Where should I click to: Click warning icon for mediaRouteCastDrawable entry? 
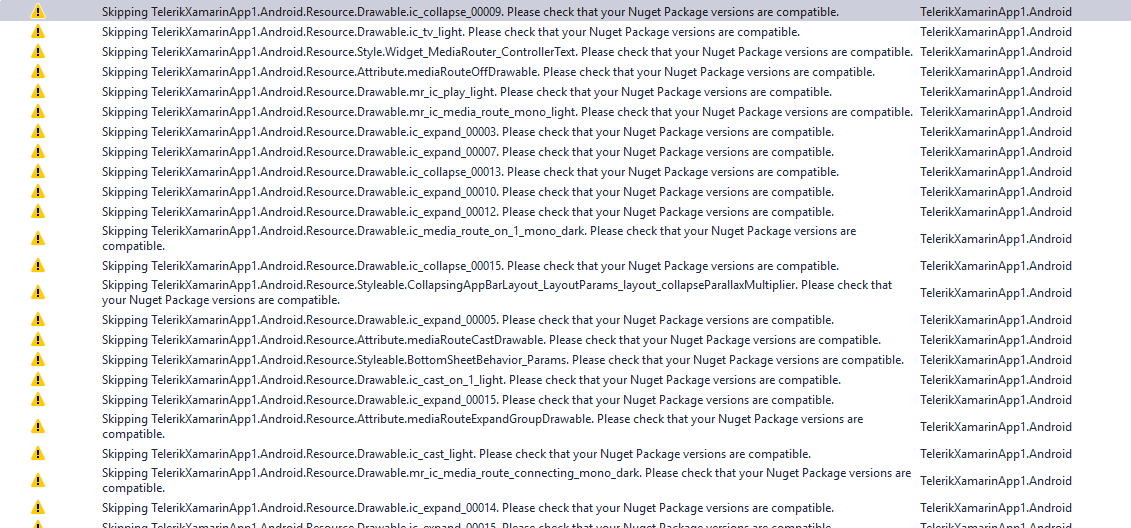(38, 340)
